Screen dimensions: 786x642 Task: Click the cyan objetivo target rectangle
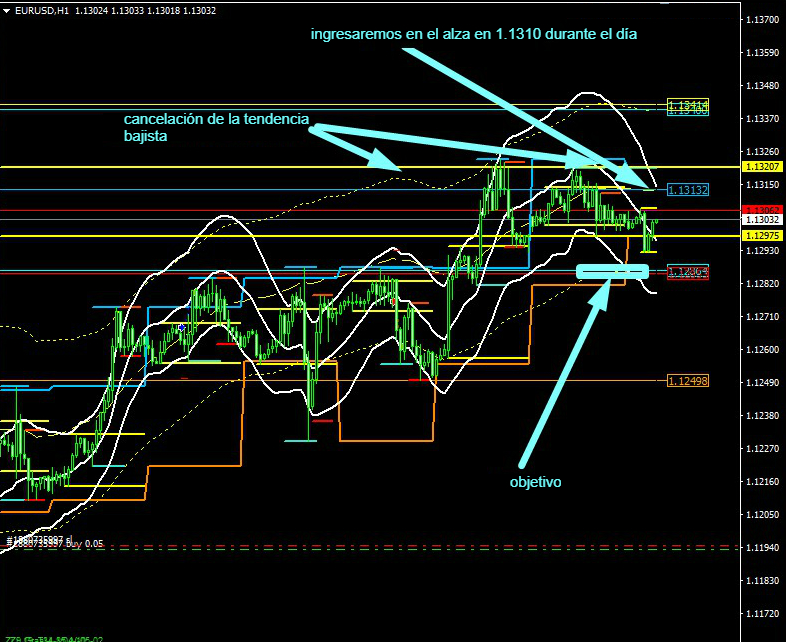tap(612, 272)
